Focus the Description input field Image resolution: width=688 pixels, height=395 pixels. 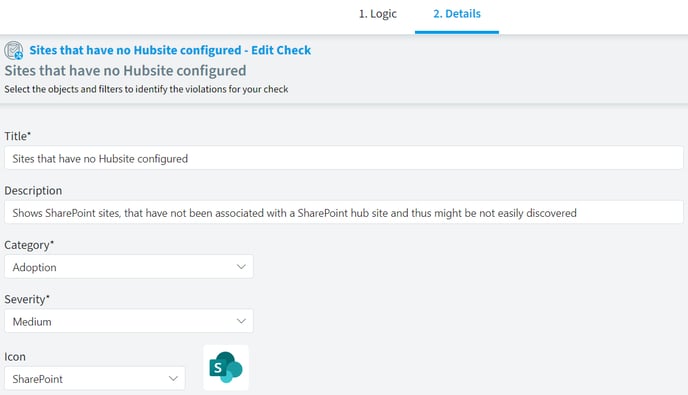[344, 212]
